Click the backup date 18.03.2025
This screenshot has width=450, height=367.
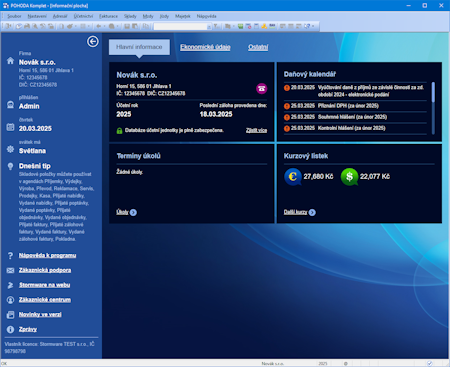pos(216,114)
